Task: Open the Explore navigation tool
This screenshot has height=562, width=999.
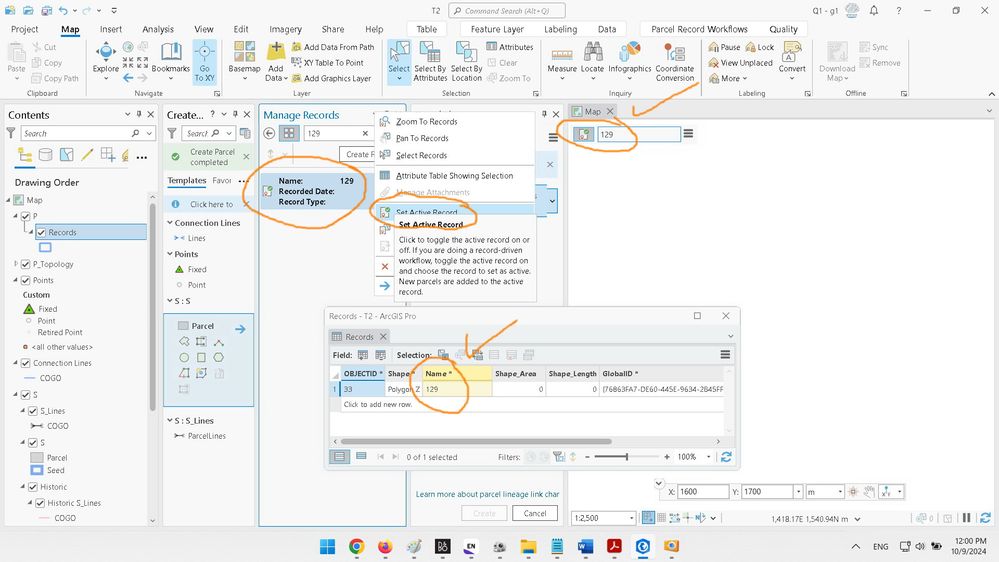Action: 106,61
